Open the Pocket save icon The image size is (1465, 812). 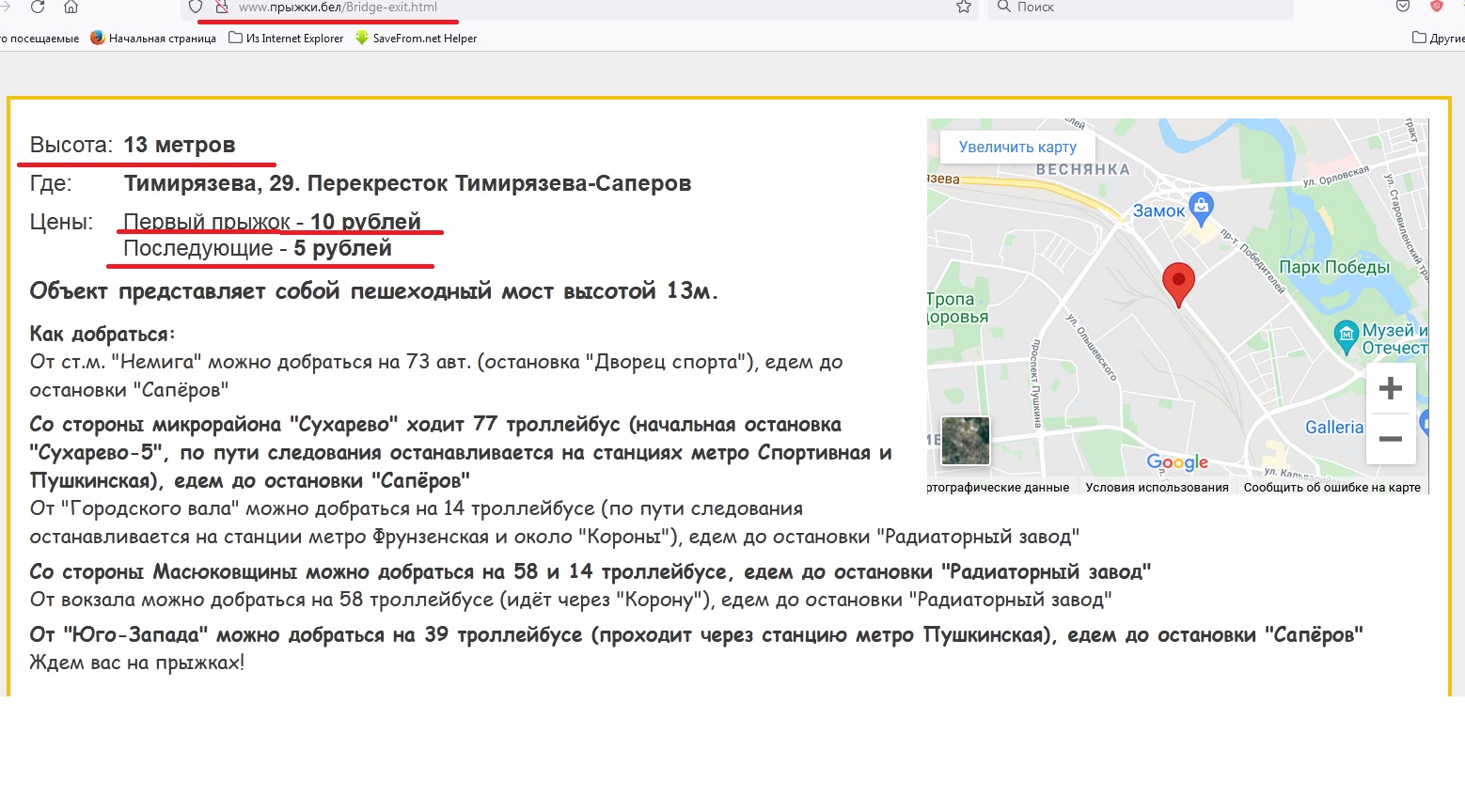pyautogui.click(x=1403, y=7)
